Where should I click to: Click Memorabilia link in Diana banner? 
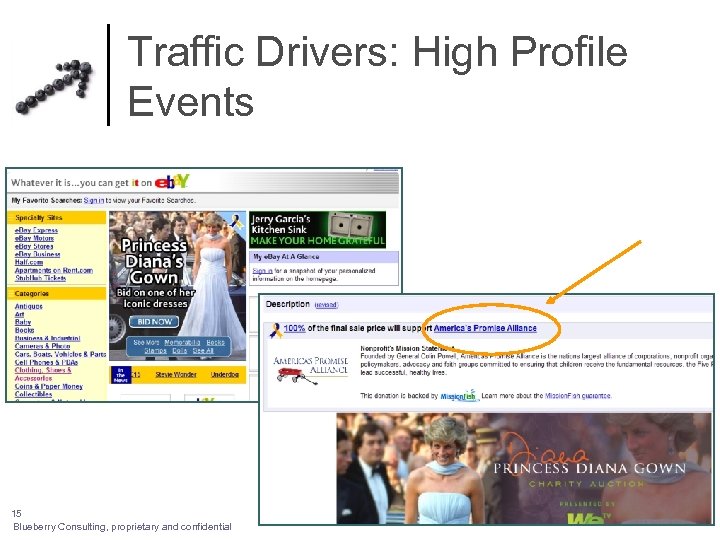pos(182,343)
